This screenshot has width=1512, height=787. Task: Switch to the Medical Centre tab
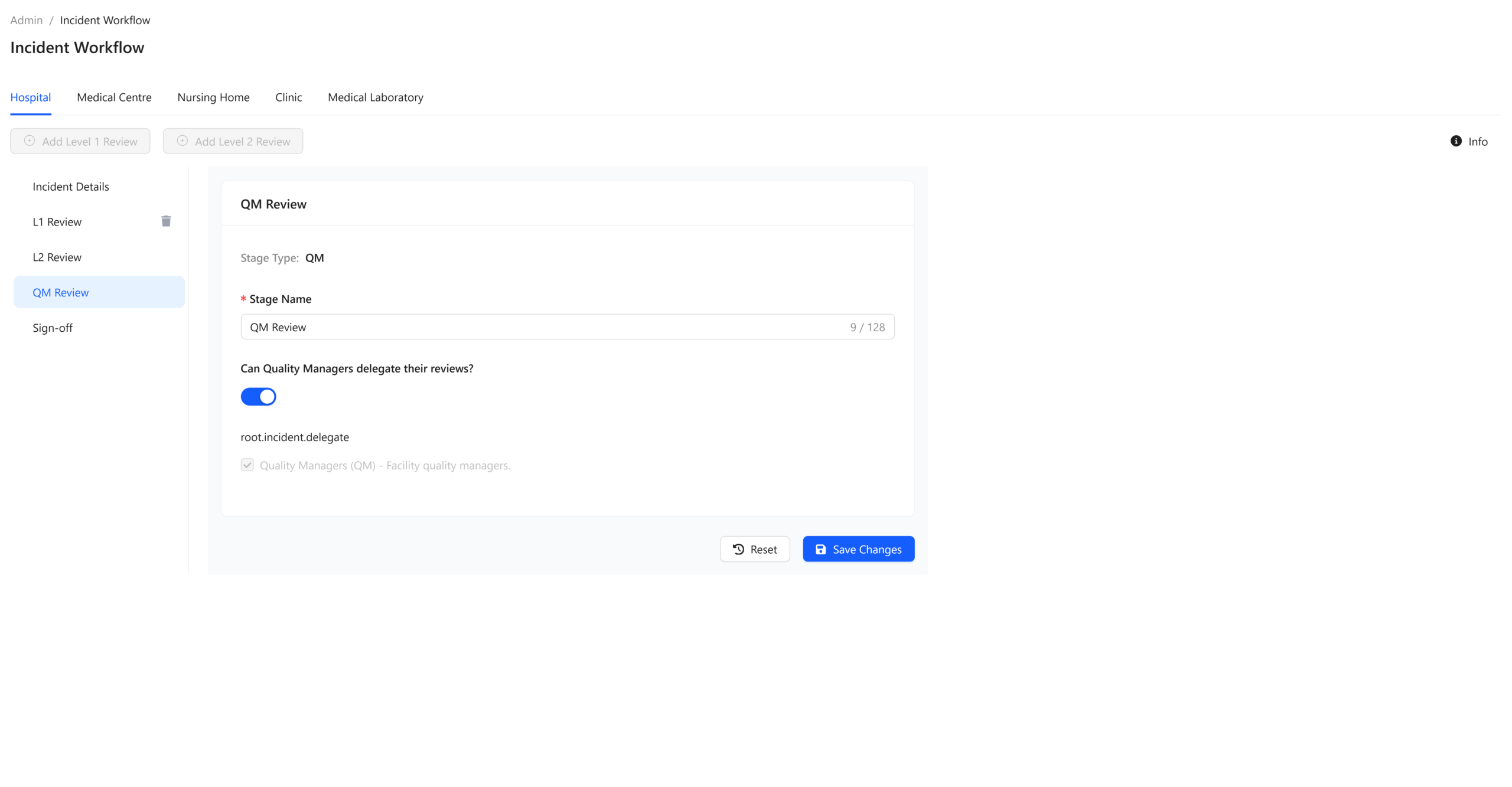[114, 97]
